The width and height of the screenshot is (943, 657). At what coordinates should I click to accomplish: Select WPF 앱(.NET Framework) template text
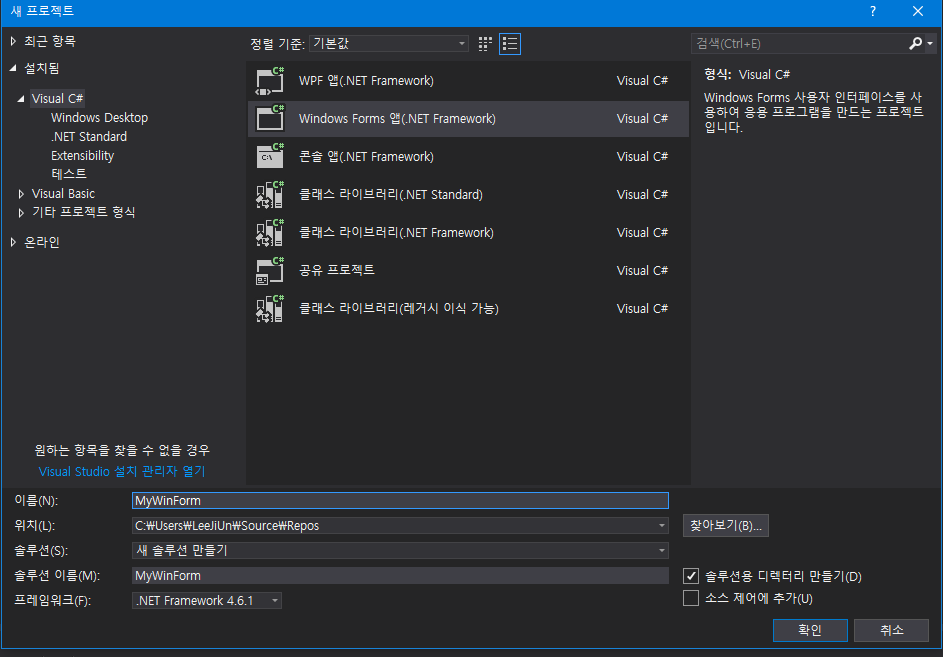(x=366, y=81)
